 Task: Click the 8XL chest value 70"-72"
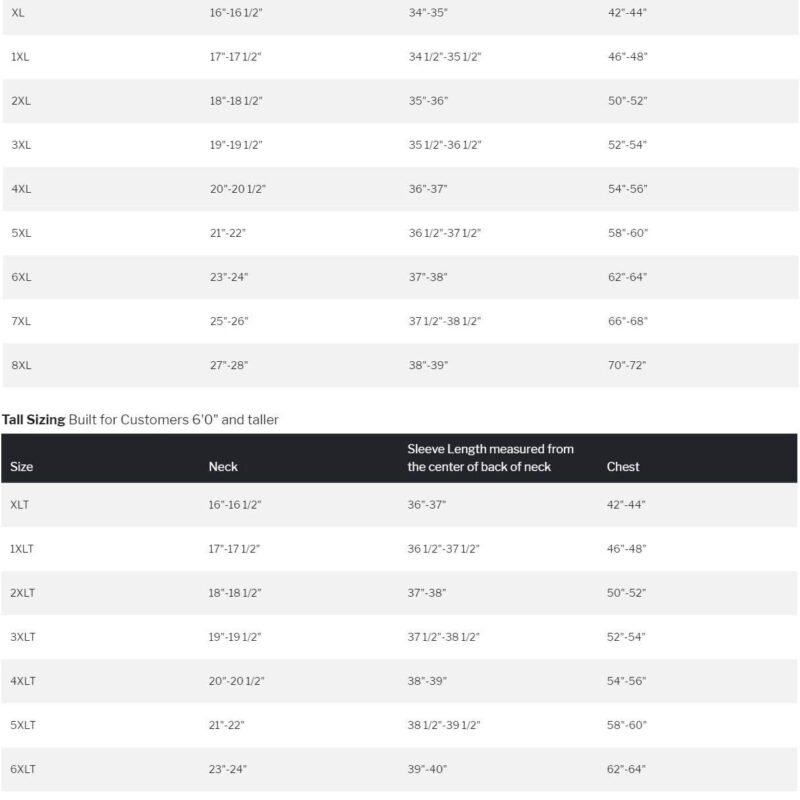coord(627,366)
